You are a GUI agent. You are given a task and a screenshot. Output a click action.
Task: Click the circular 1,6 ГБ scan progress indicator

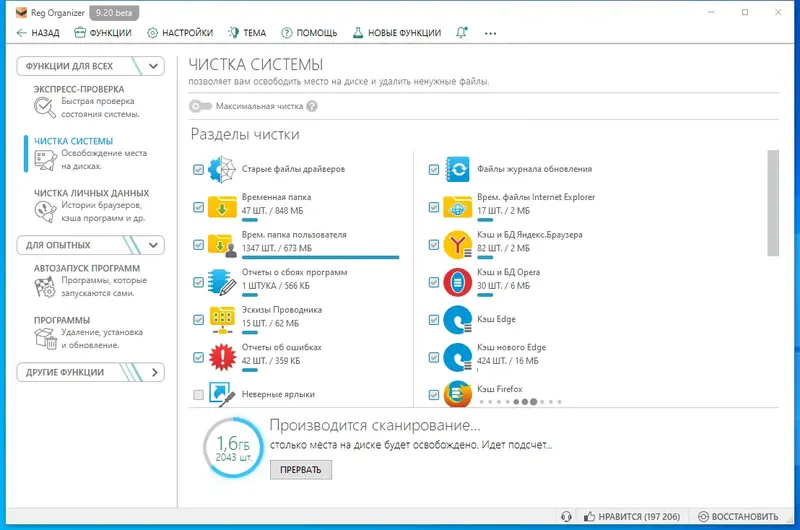(233, 447)
